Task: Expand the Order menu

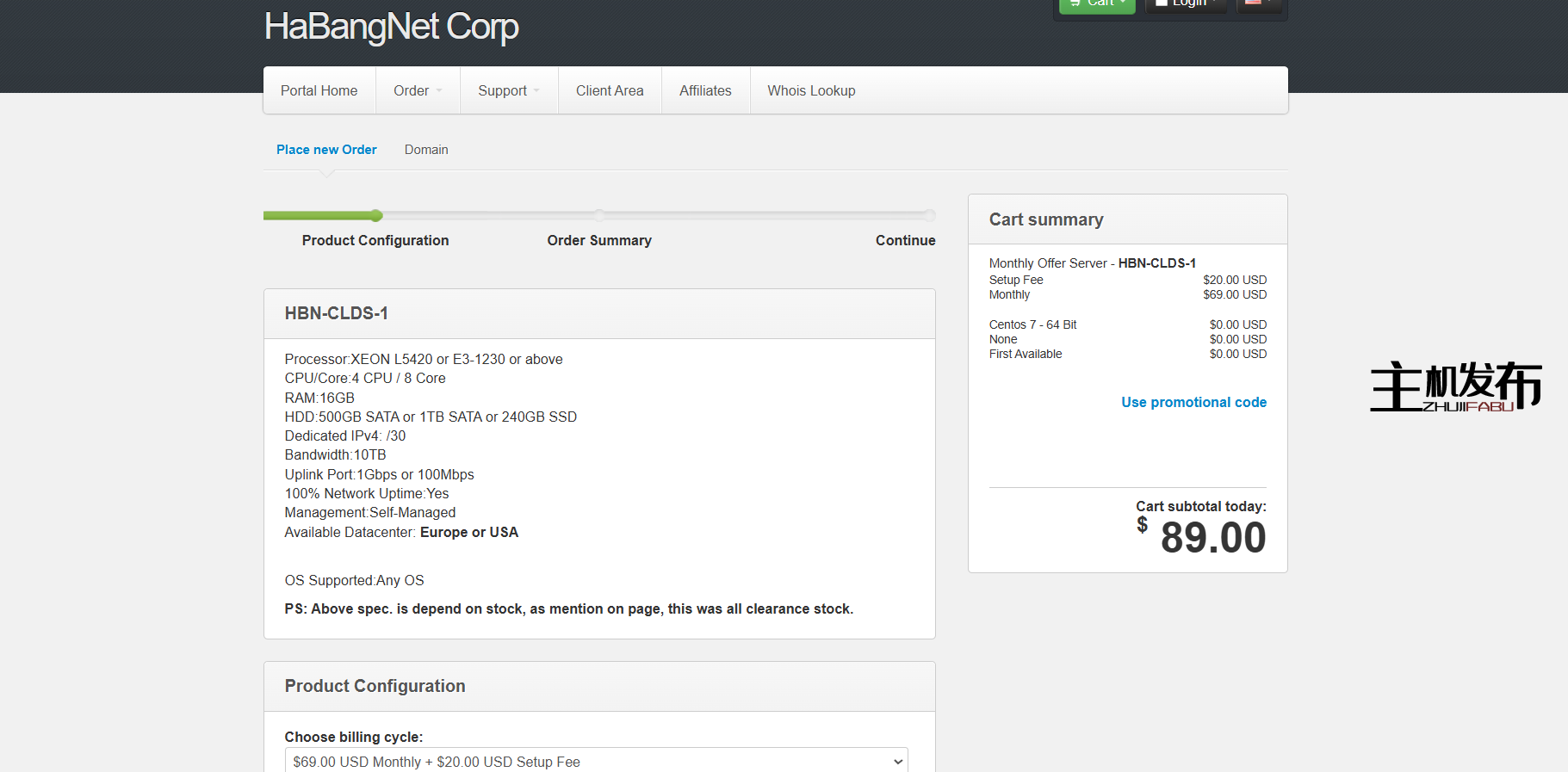Action: click(x=417, y=90)
